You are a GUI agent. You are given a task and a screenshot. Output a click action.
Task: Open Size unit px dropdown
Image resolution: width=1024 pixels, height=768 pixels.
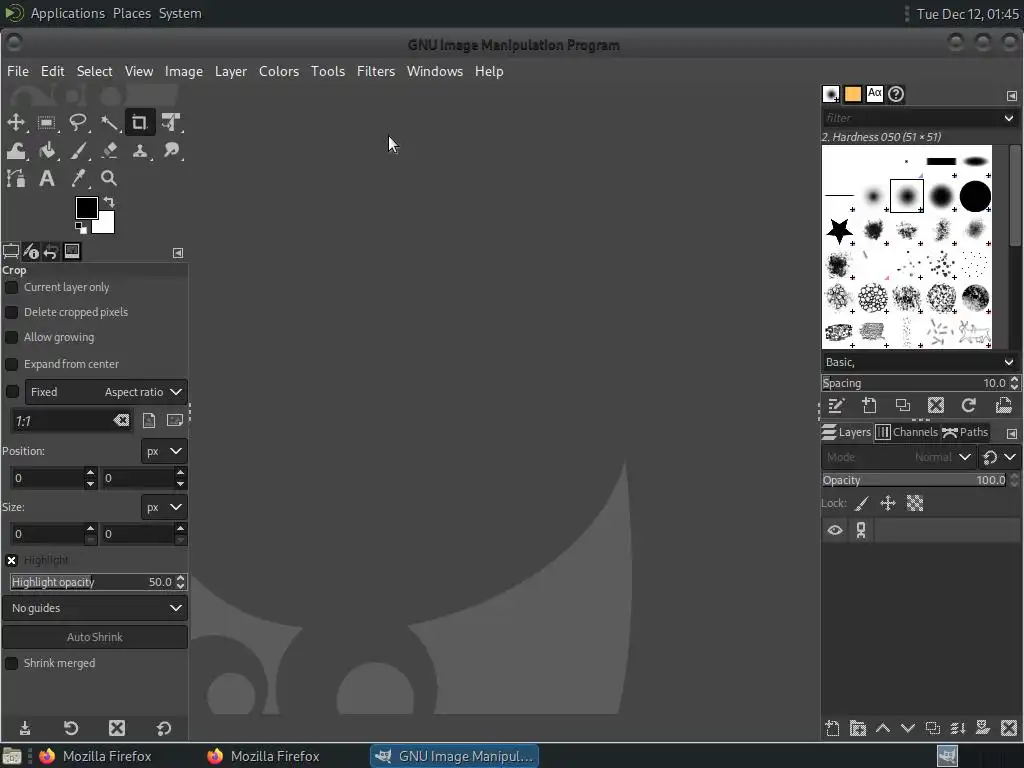164,507
